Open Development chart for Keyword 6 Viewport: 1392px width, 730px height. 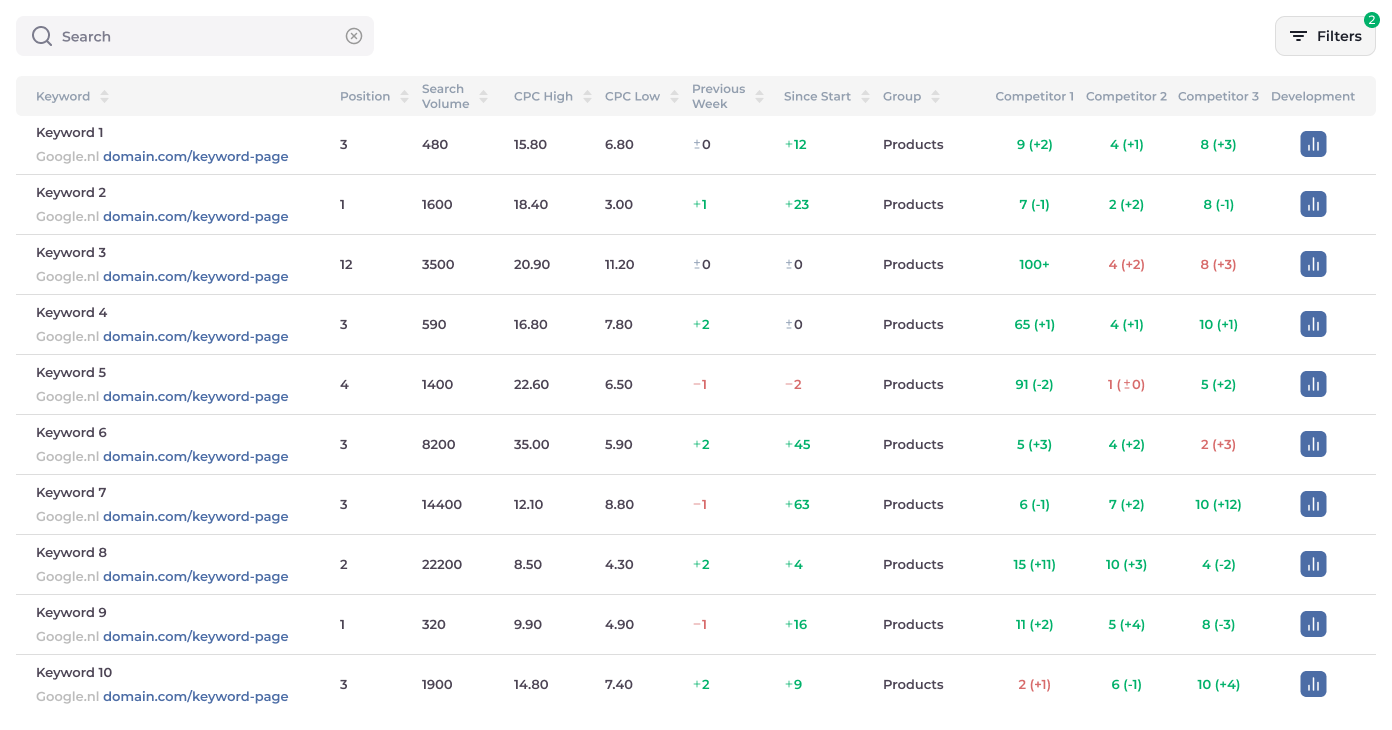coord(1313,444)
